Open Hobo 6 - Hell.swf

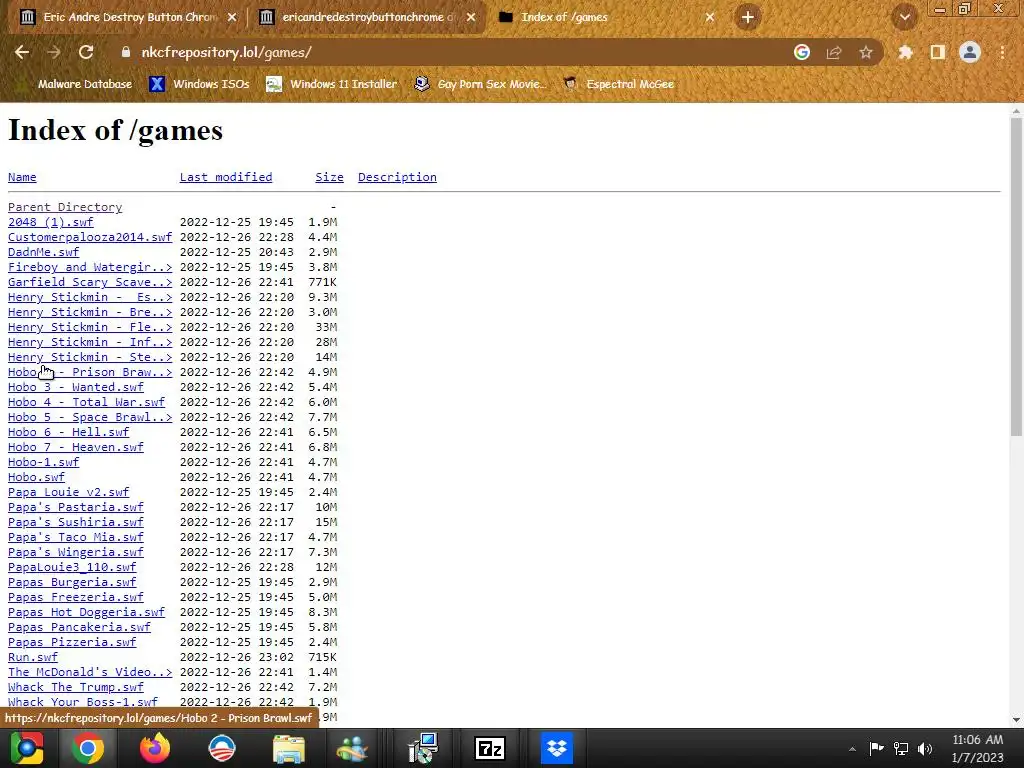point(69,432)
